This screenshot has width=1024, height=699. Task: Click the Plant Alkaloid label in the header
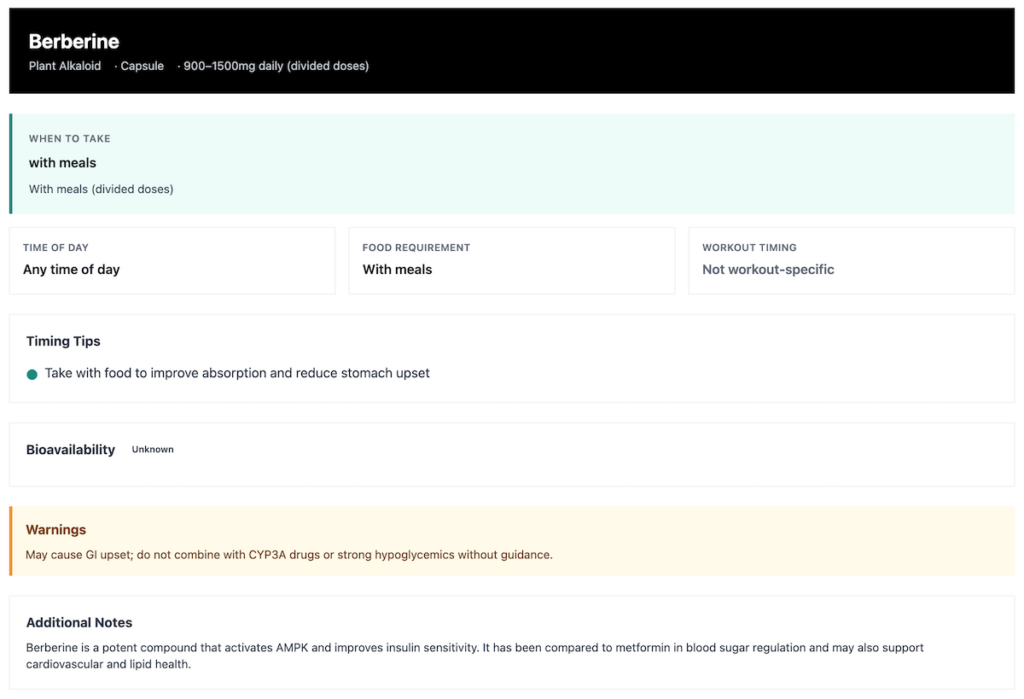click(x=65, y=66)
